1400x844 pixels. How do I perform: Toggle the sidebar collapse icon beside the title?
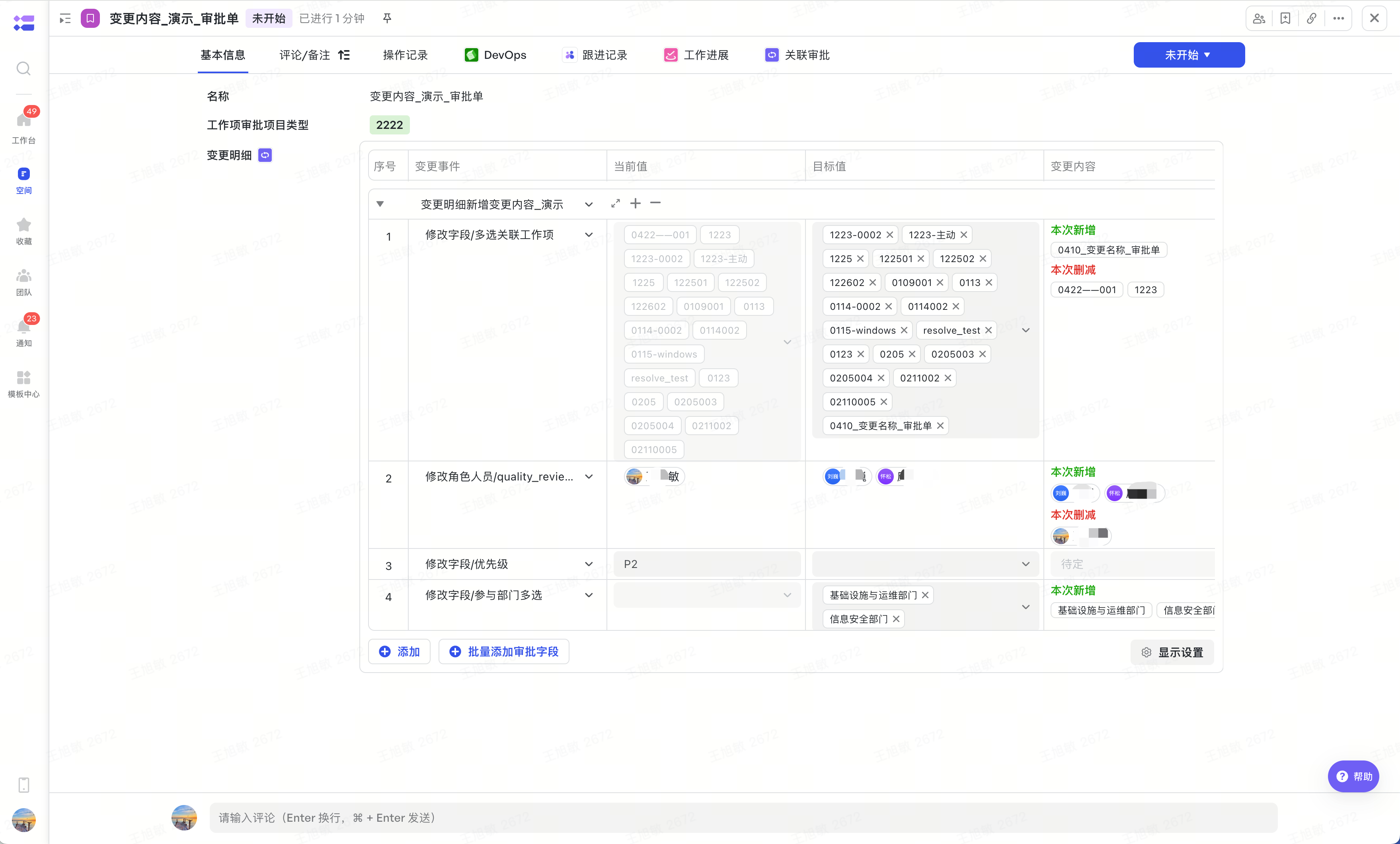(65, 19)
